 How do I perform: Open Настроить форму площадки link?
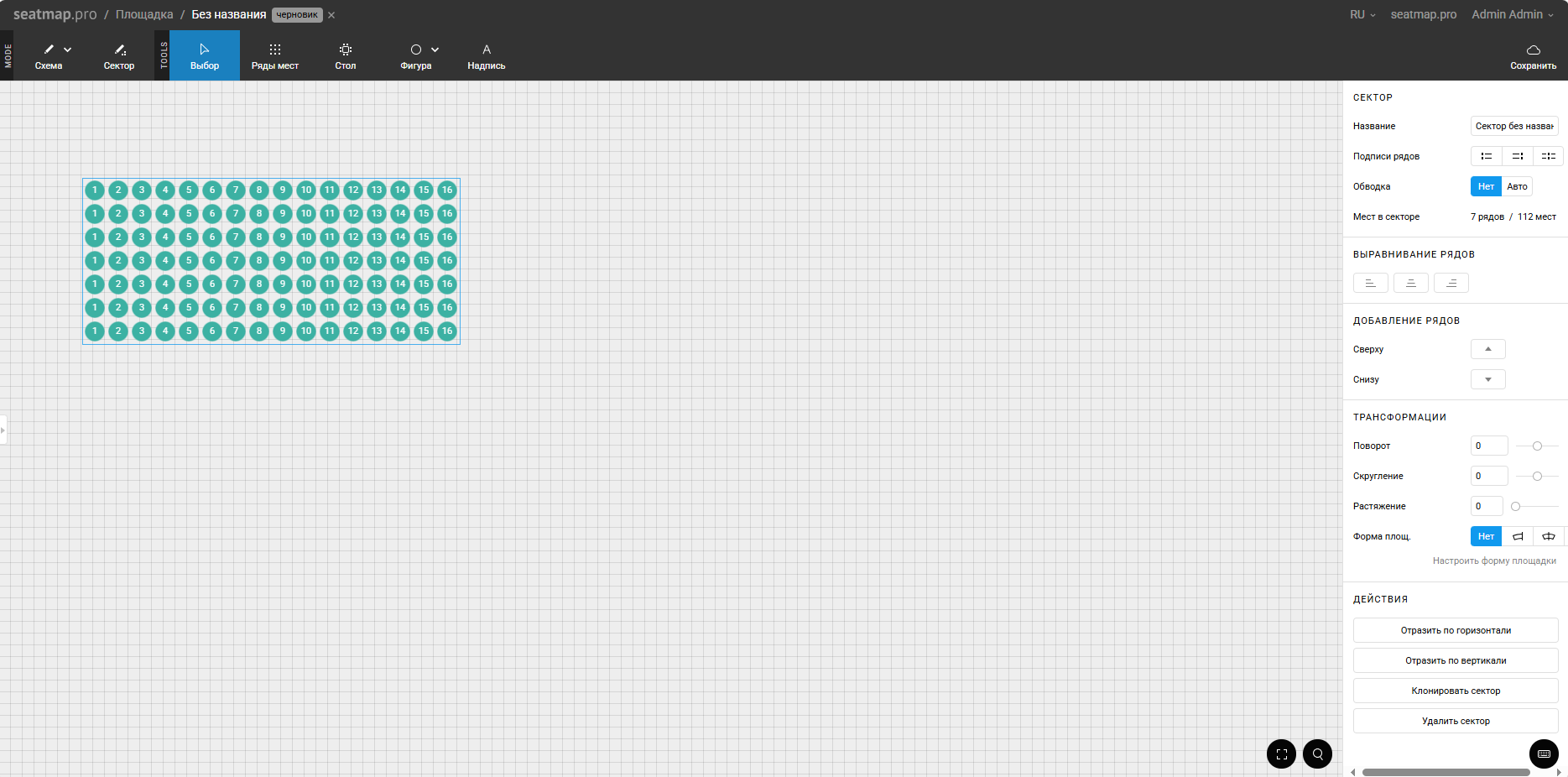point(1494,561)
